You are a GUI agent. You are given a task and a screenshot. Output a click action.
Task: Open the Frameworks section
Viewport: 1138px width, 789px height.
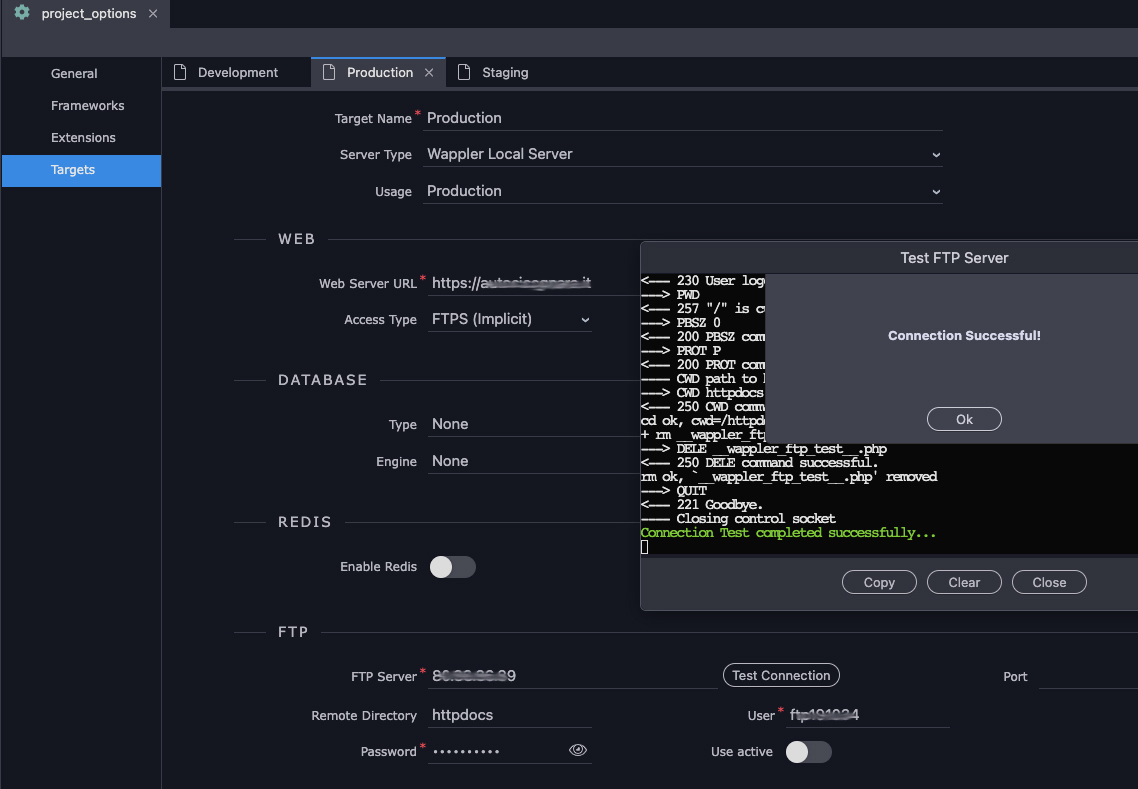pos(87,105)
